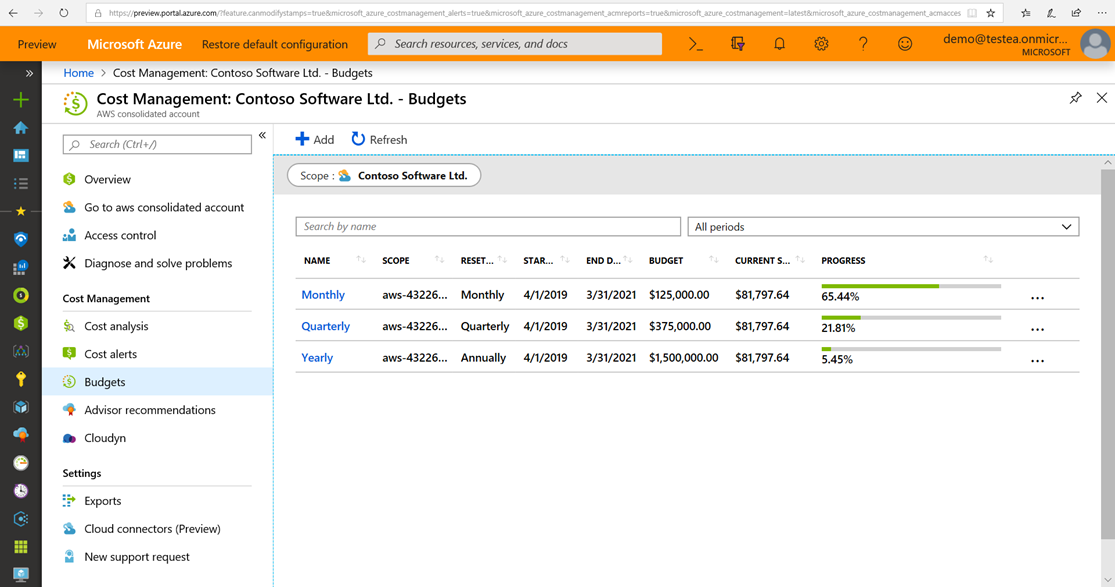Open the Monthly budget link

(323, 295)
